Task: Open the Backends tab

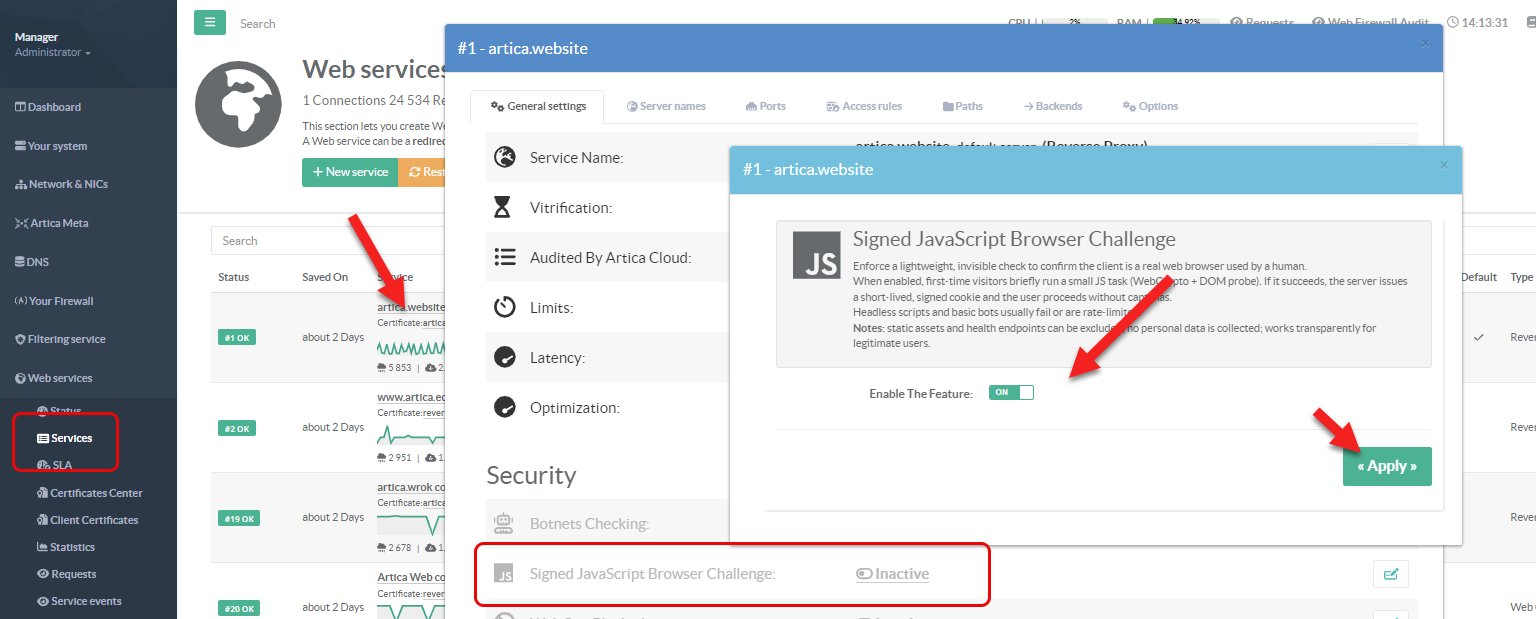Action: point(1052,106)
